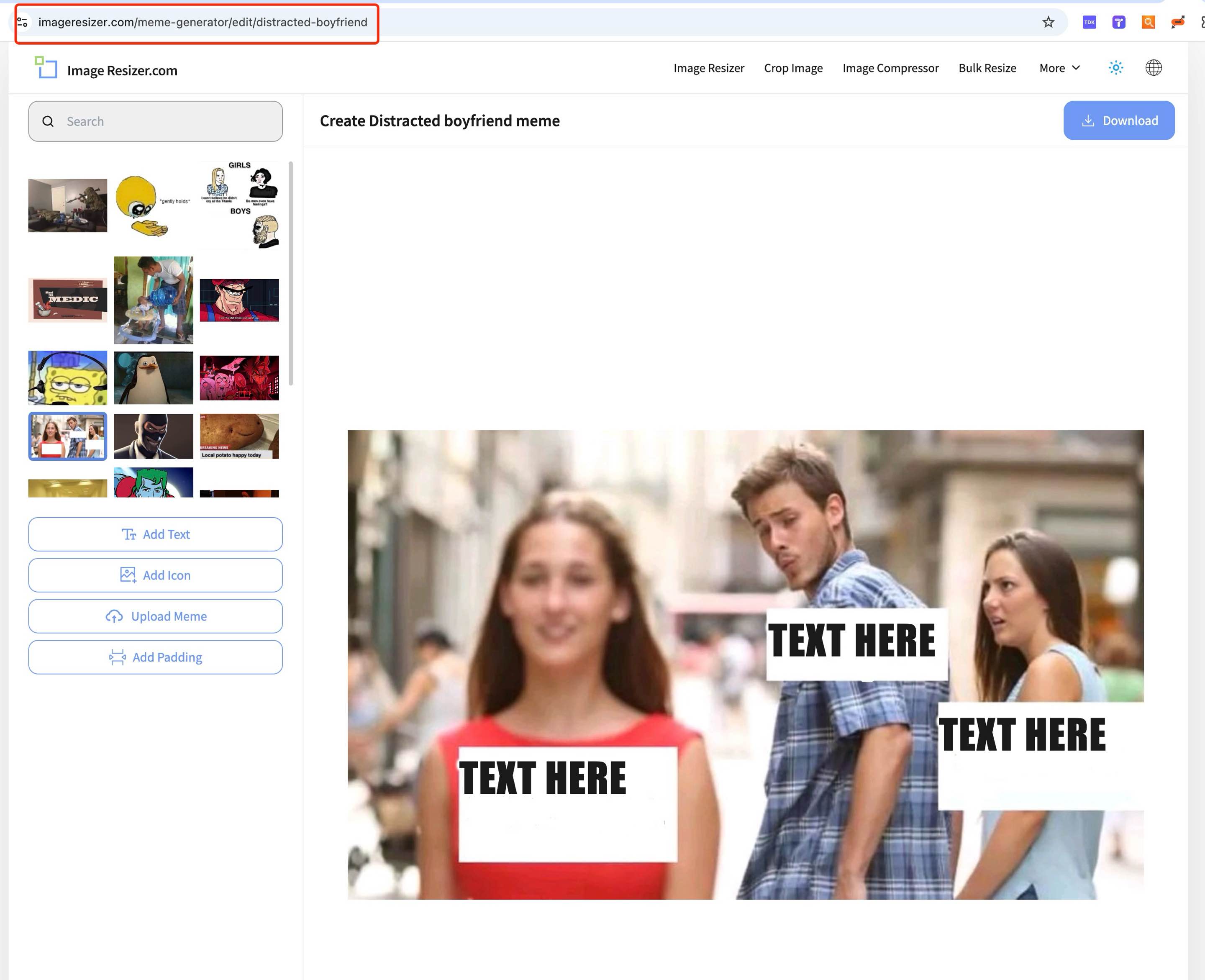Click the Image Resizer.com logo icon
Image resolution: width=1205 pixels, height=980 pixels.
pos(46,67)
